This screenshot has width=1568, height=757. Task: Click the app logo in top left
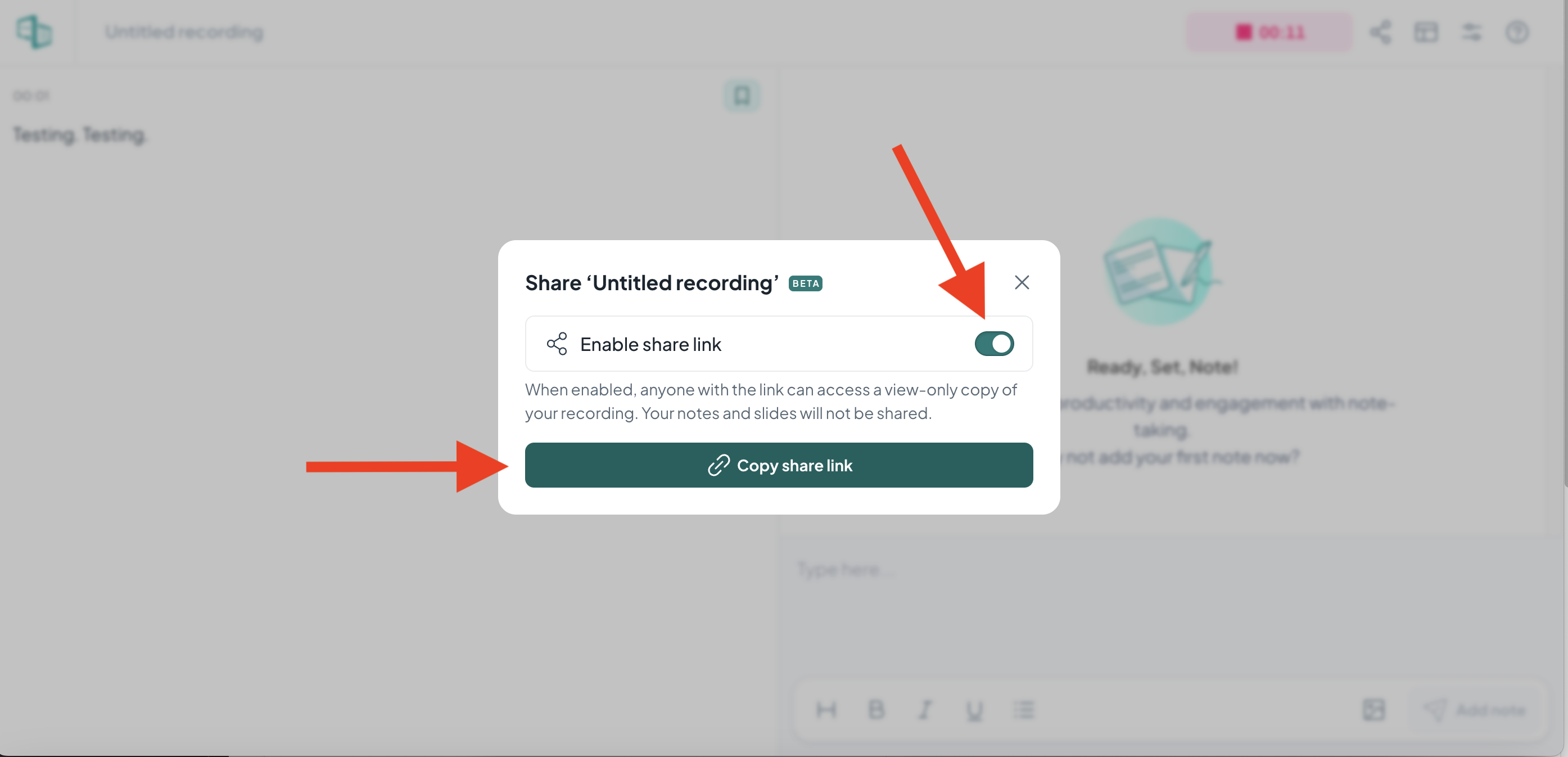(34, 31)
